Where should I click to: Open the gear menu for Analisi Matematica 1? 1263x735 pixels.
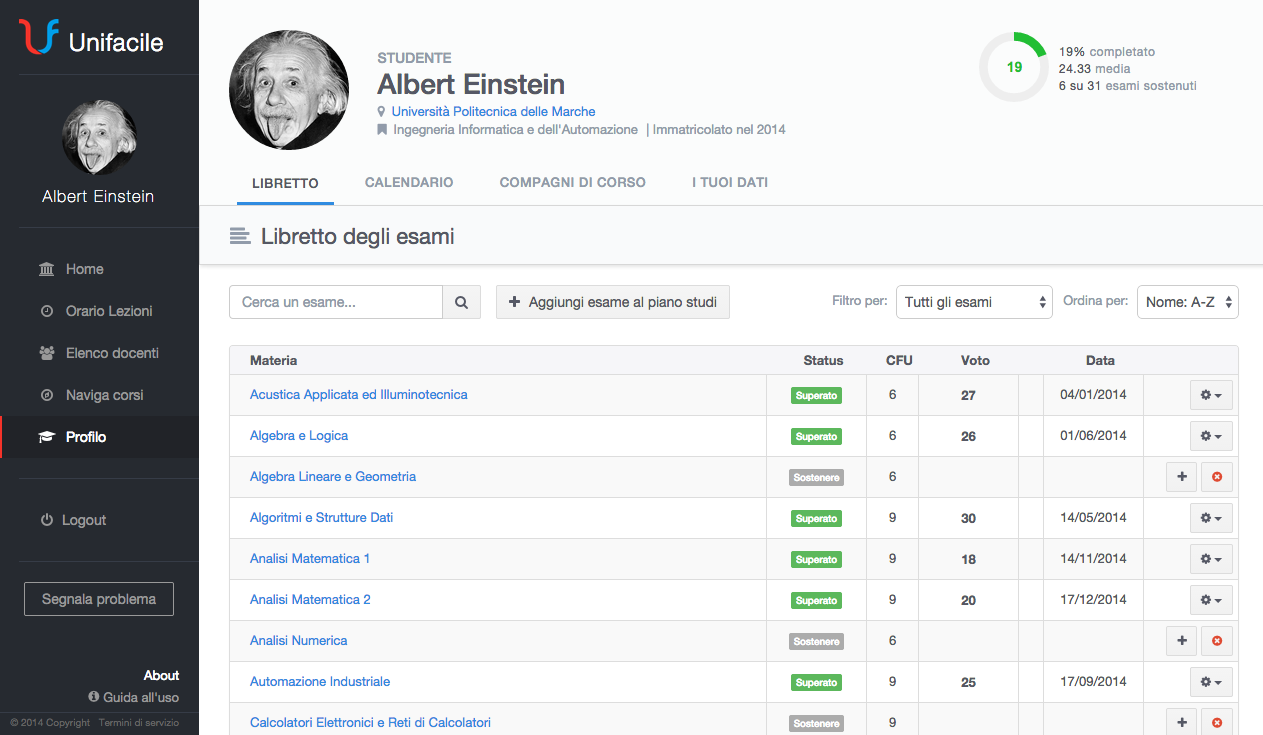point(1211,559)
